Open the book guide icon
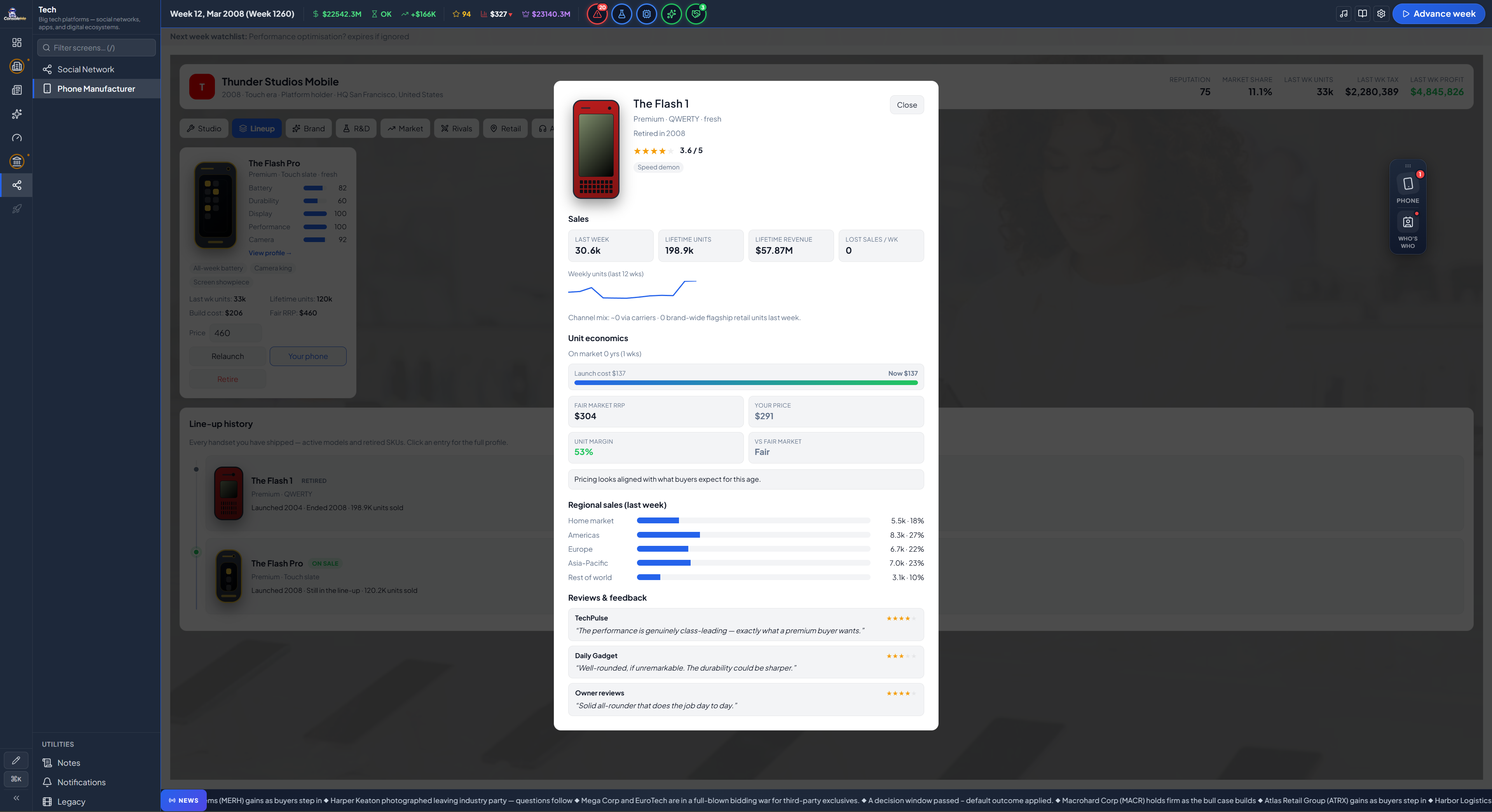Screen dimensions: 1492x812 click(x=1362, y=14)
